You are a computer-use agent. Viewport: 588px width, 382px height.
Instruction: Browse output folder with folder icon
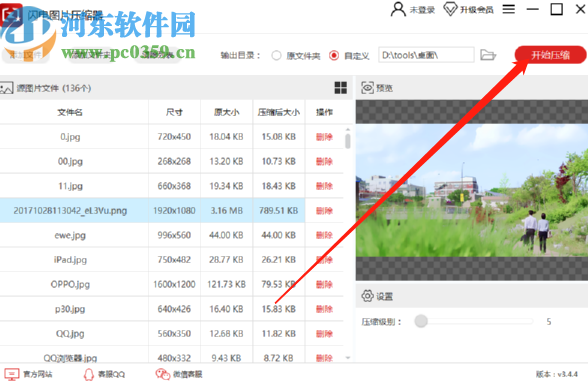tap(488, 55)
